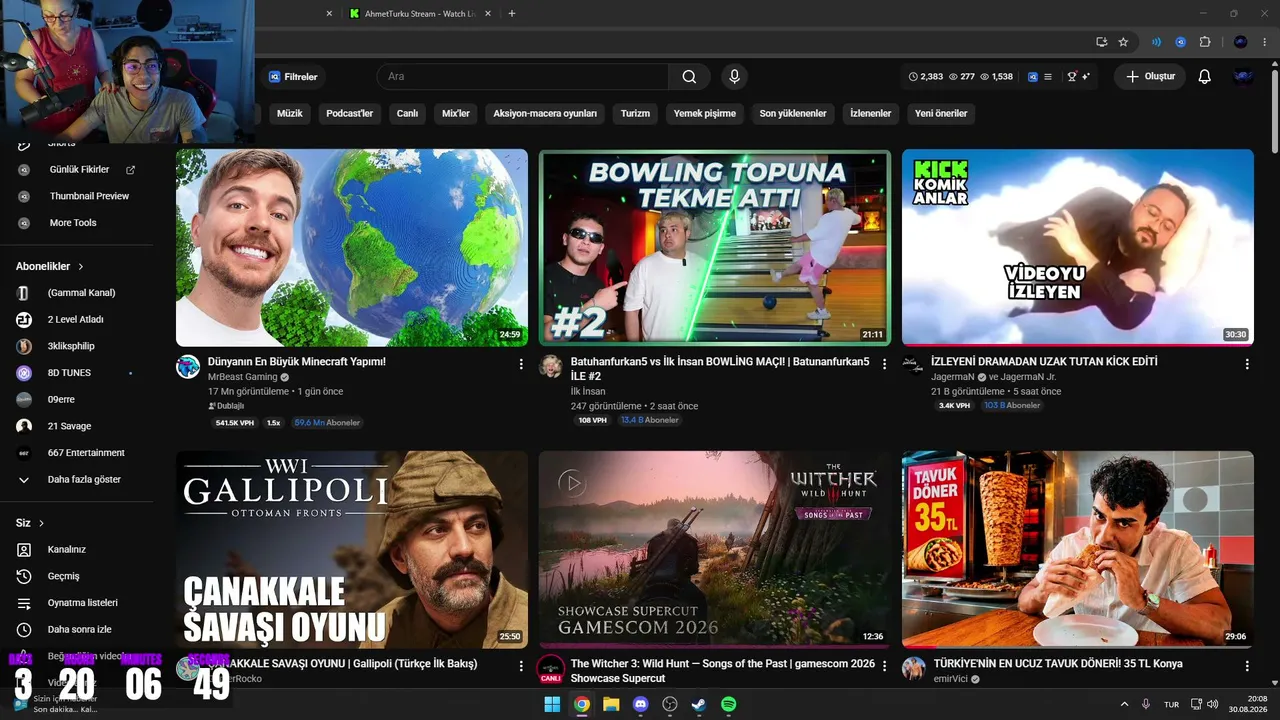This screenshot has width=1280, height=720.
Task: Show hidden system tray icons
Action: [1124, 704]
